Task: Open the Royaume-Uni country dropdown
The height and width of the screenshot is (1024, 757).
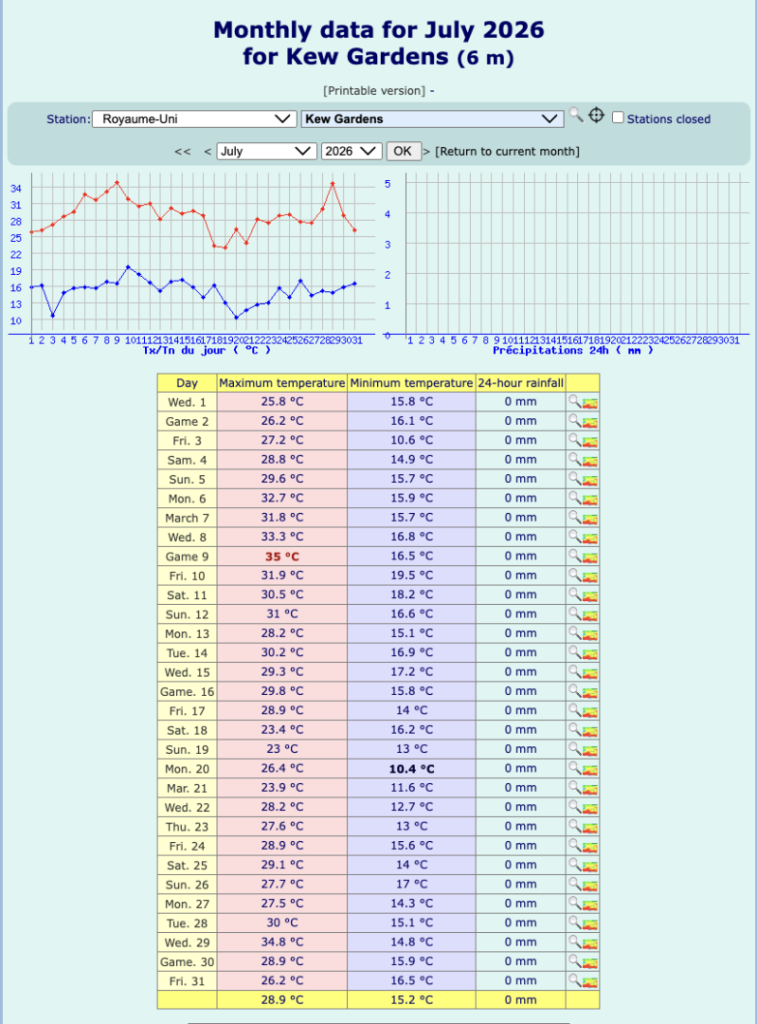Action: point(194,119)
